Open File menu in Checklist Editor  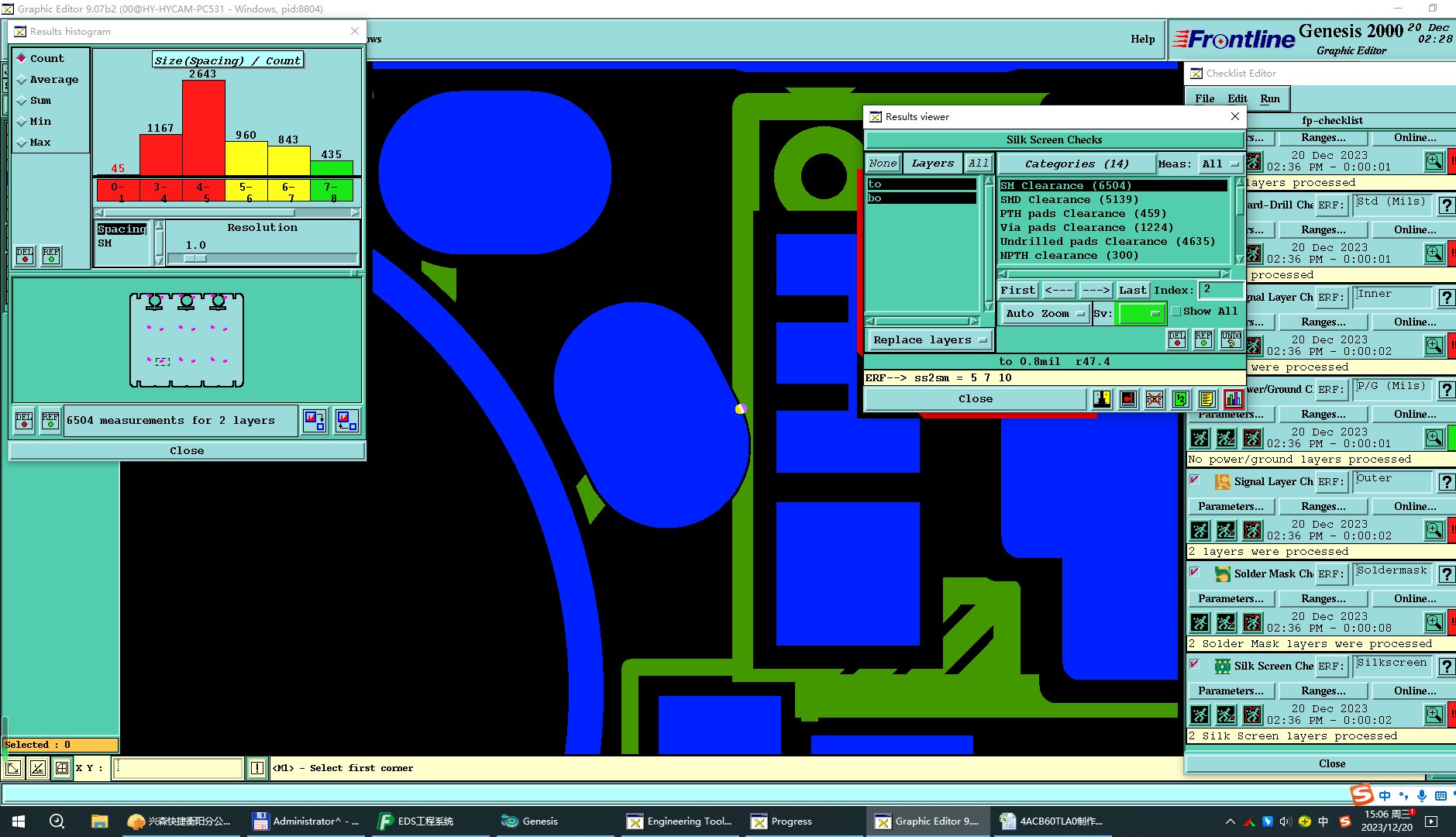click(1204, 98)
